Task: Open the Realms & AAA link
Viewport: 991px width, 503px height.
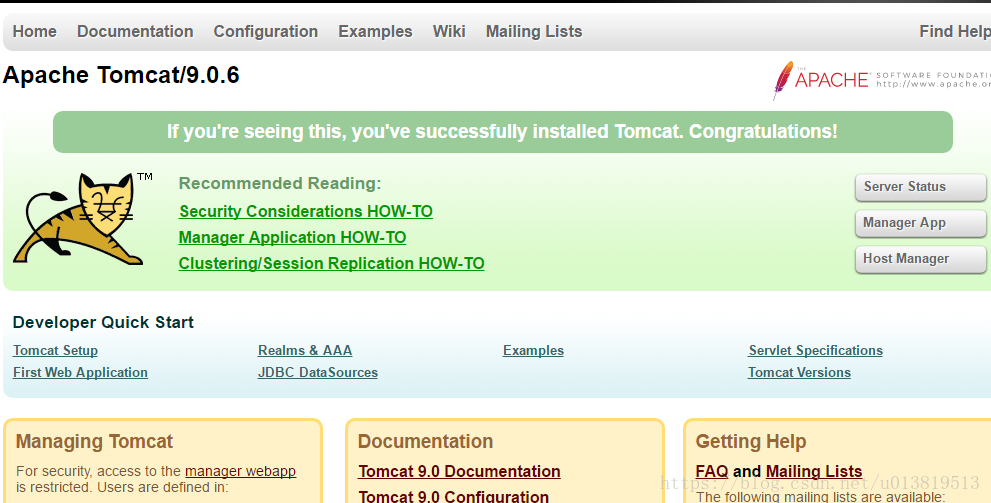Action: [305, 351]
